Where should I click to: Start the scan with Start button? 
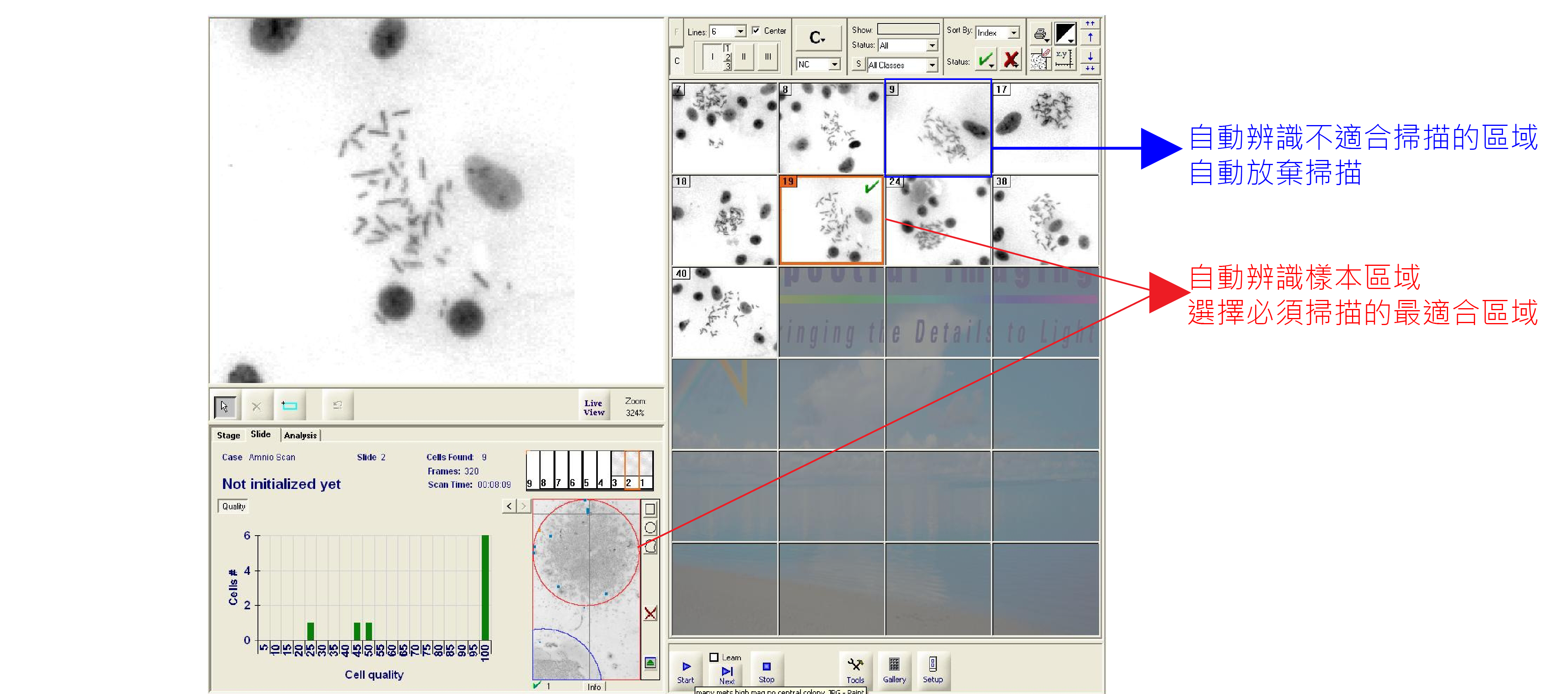click(686, 672)
